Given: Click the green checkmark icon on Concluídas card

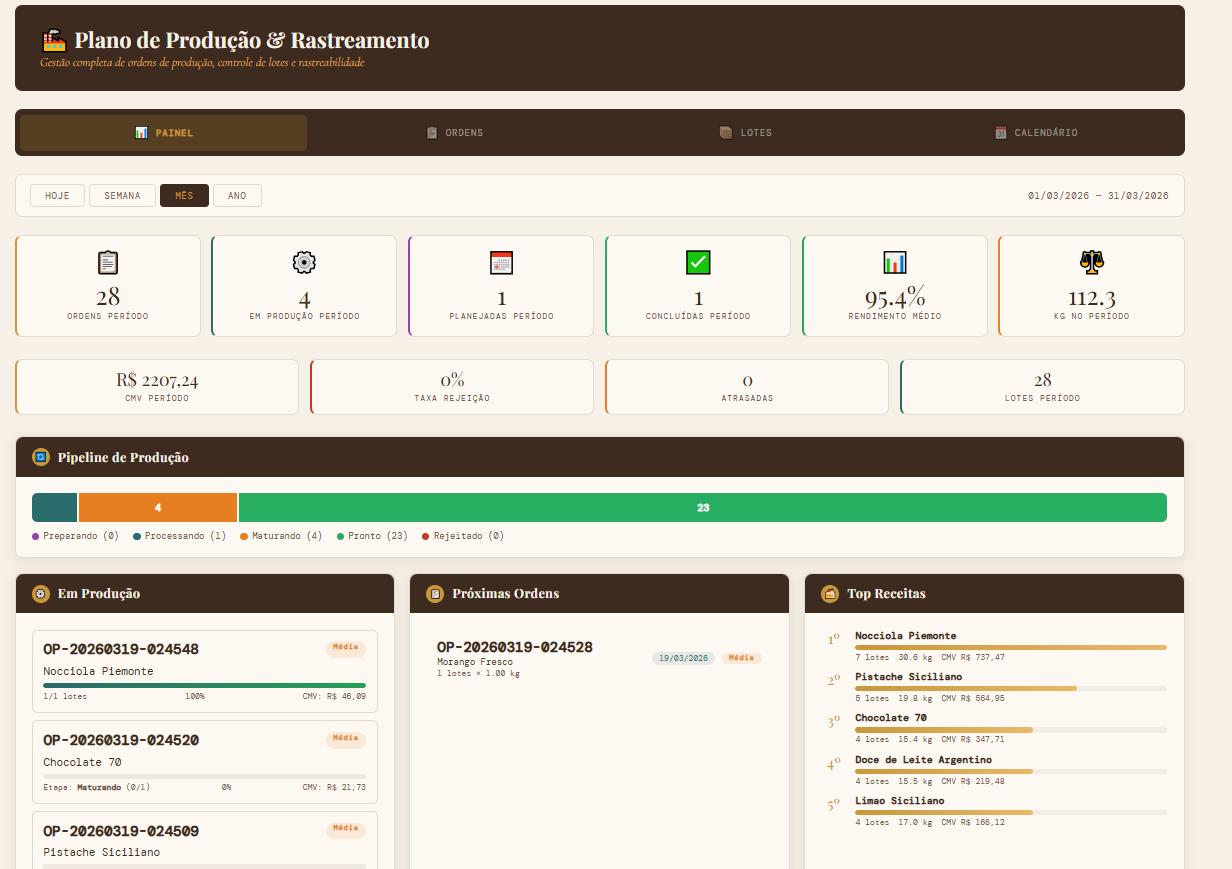Looking at the screenshot, I should pos(697,262).
